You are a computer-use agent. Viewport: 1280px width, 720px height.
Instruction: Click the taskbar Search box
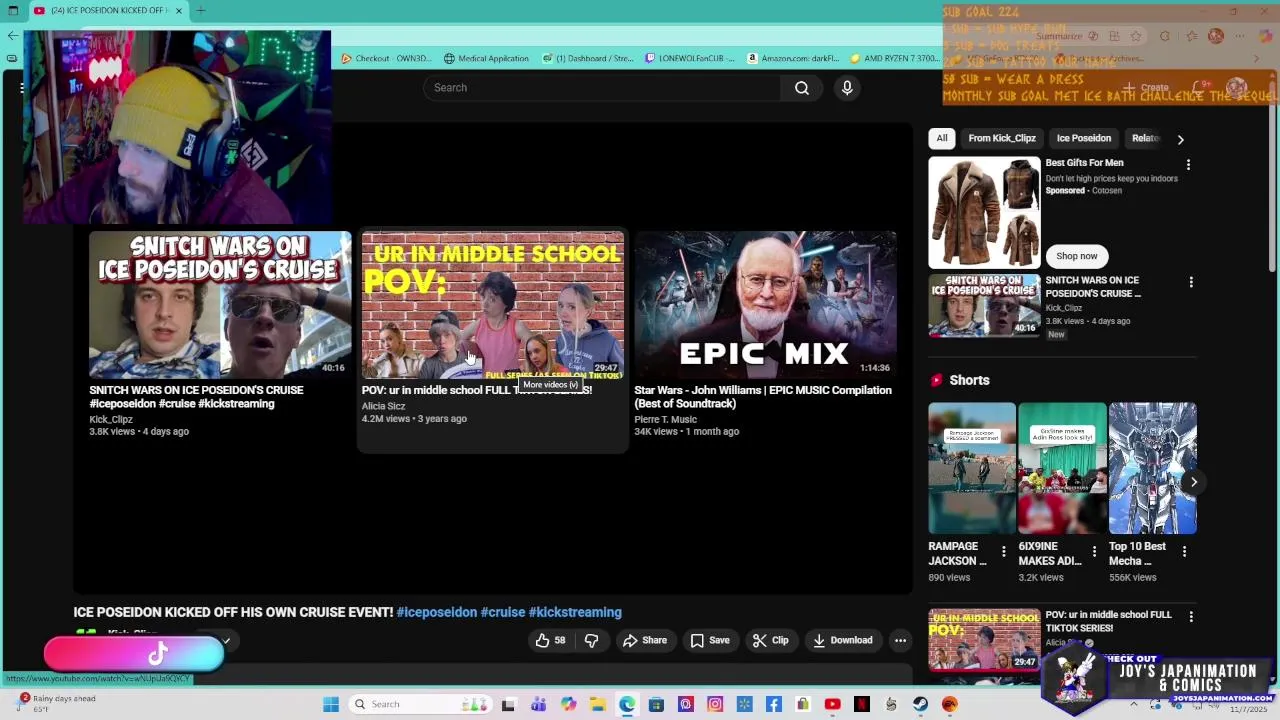click(420, 704)
